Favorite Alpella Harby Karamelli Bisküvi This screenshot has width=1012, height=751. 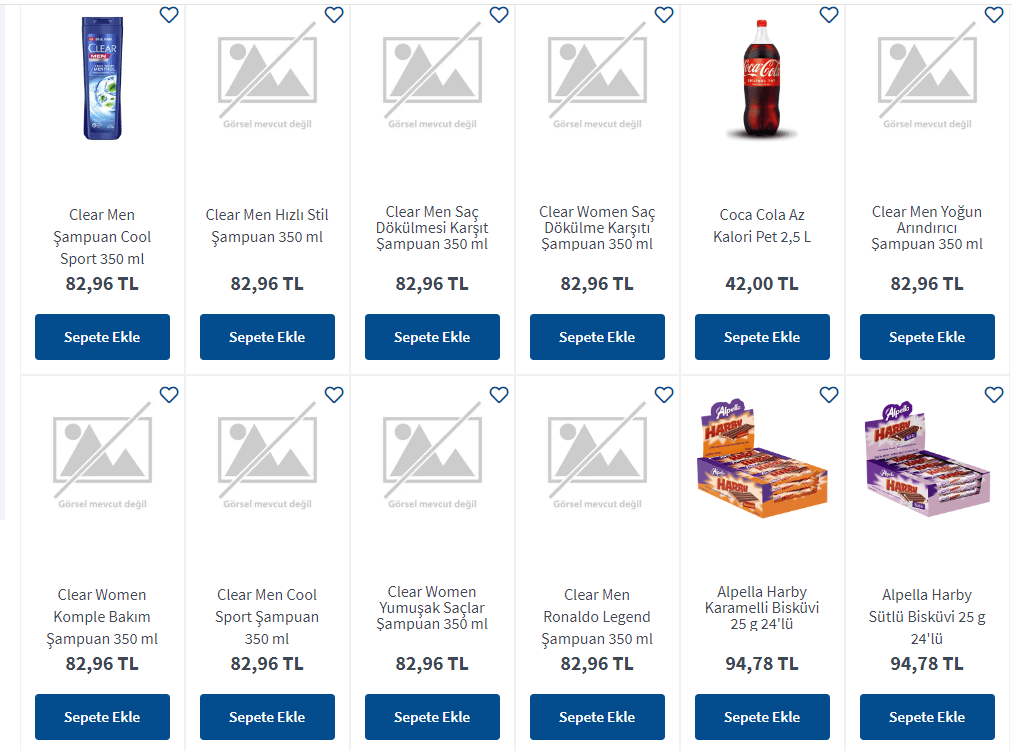coord(829,395)
